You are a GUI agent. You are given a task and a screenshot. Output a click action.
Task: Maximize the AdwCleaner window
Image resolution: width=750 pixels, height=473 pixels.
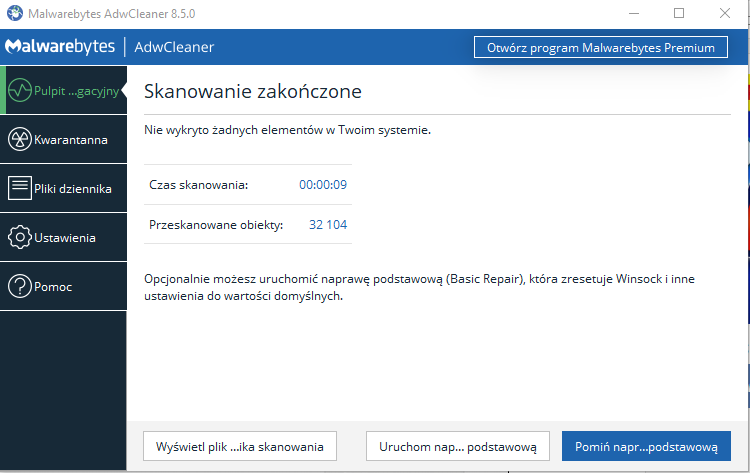coord(679,13)
